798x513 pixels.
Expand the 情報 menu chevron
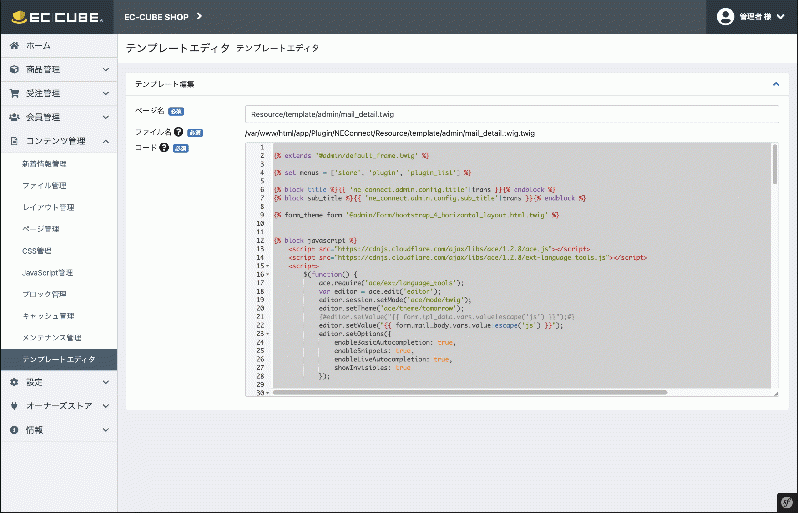click(x=106, y=430)
